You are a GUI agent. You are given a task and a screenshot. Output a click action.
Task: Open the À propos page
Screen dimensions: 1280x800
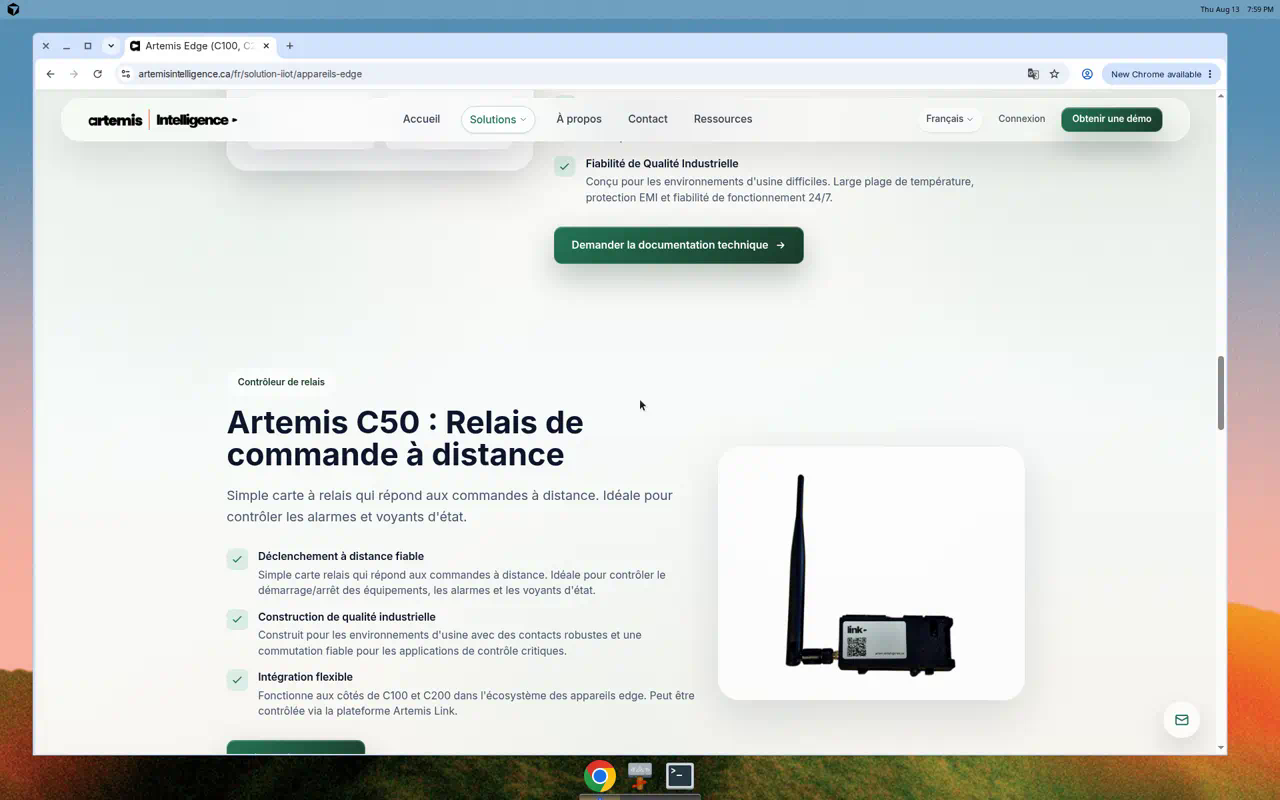click(x=579, y=119)
